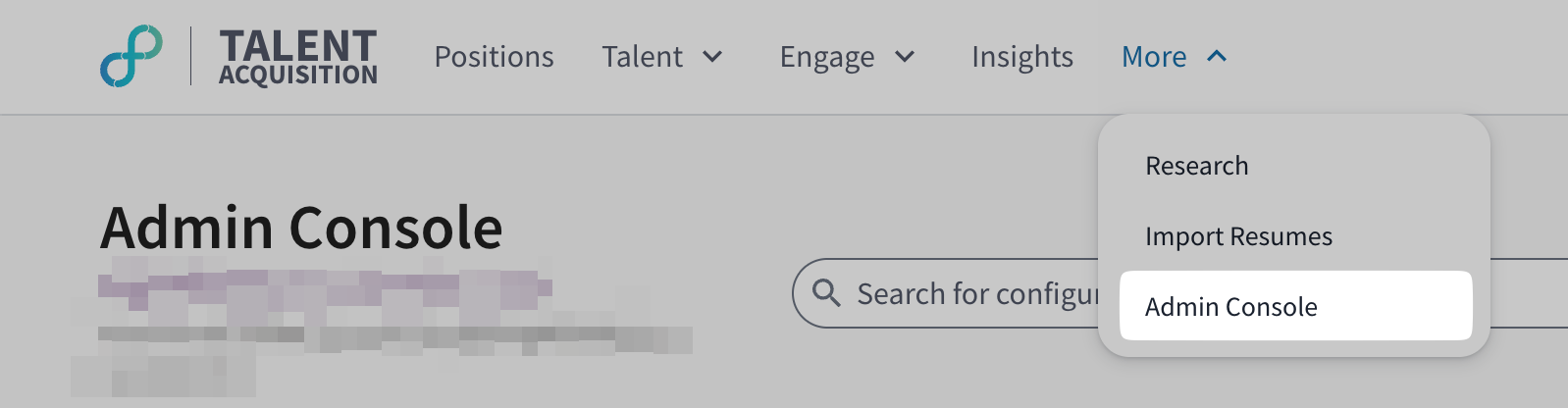Image resolution: width=1568 pixels, height=408 pixels.
Task: Click the blurred gray text line under the purple link
Action: [394, 337]
